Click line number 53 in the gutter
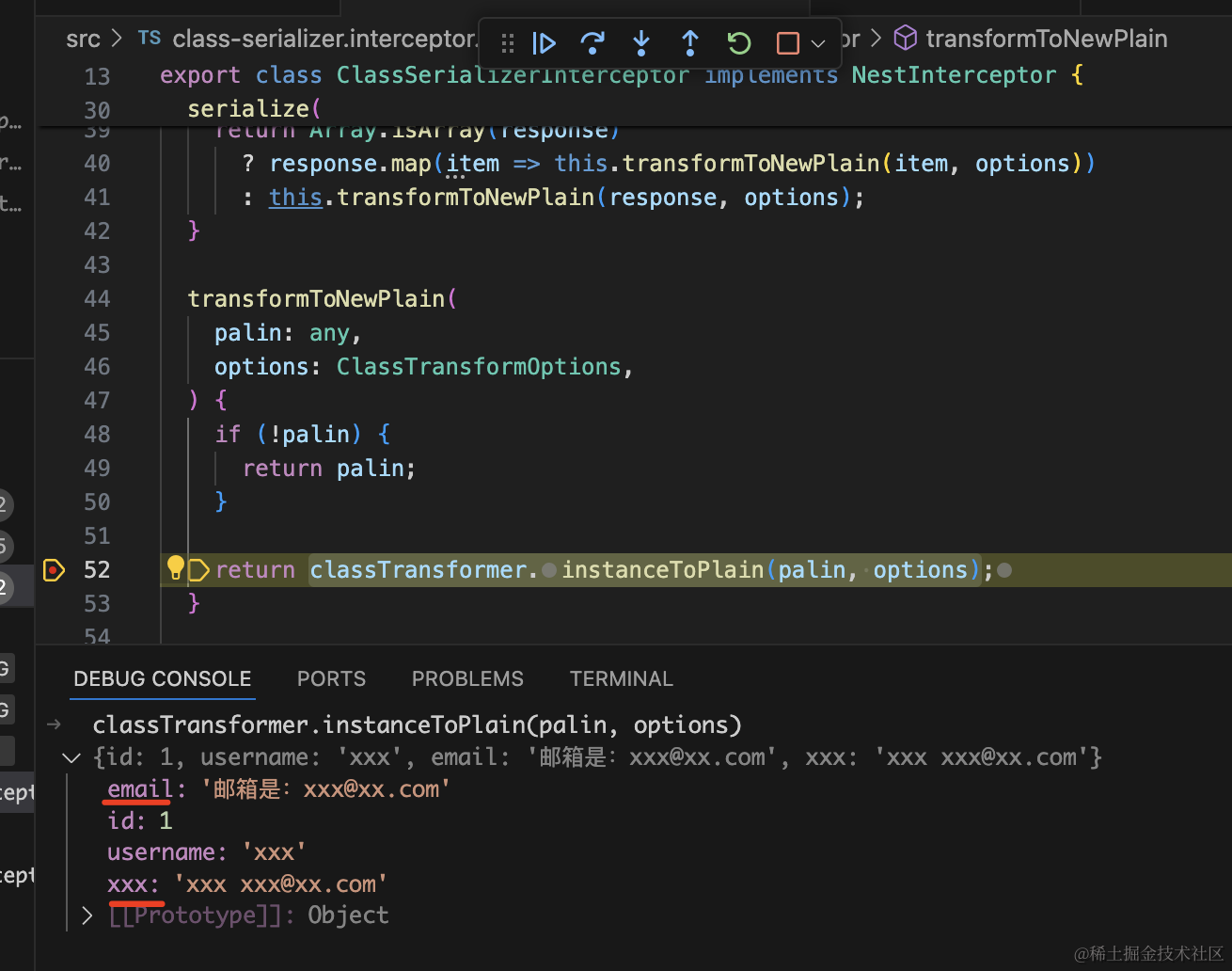 pyautogui.click(x=97, y=604)
